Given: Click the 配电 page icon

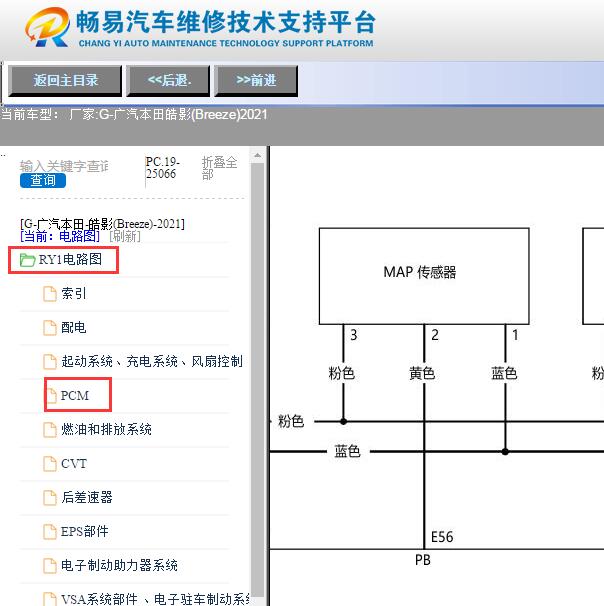Looking at the screenshot, I should (49, 328).
